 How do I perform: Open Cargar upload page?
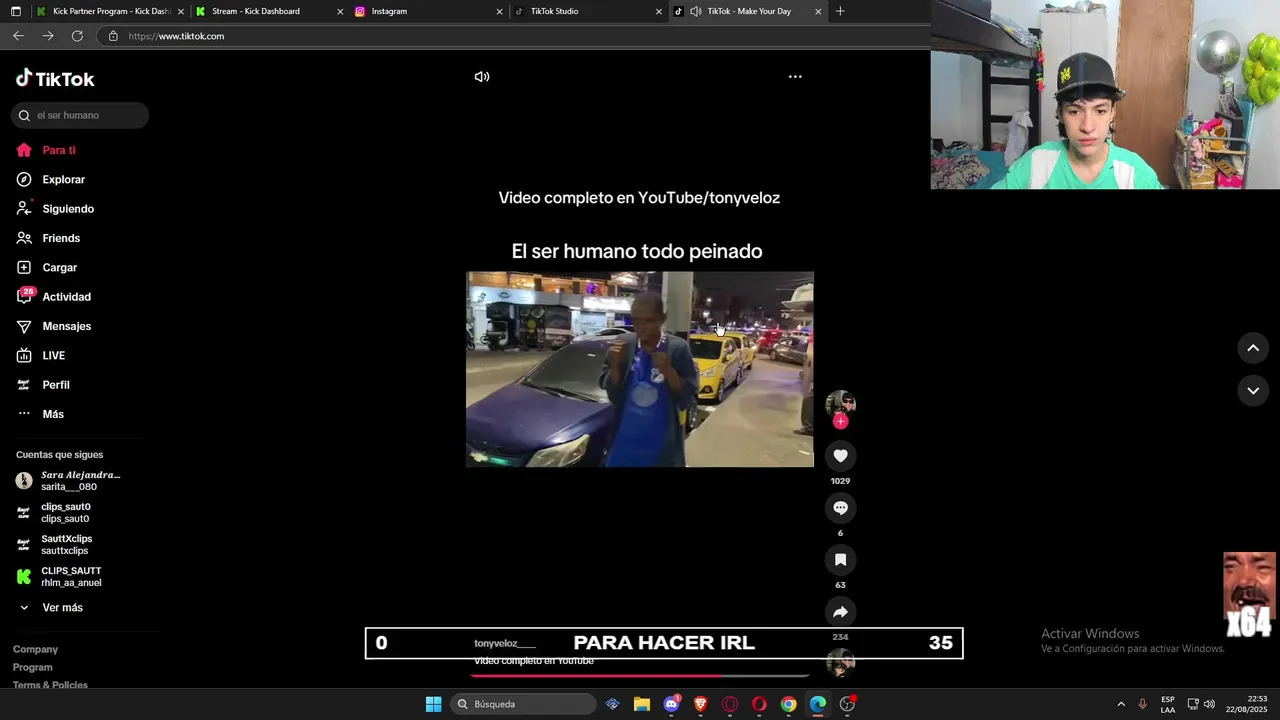pos(47,268)
